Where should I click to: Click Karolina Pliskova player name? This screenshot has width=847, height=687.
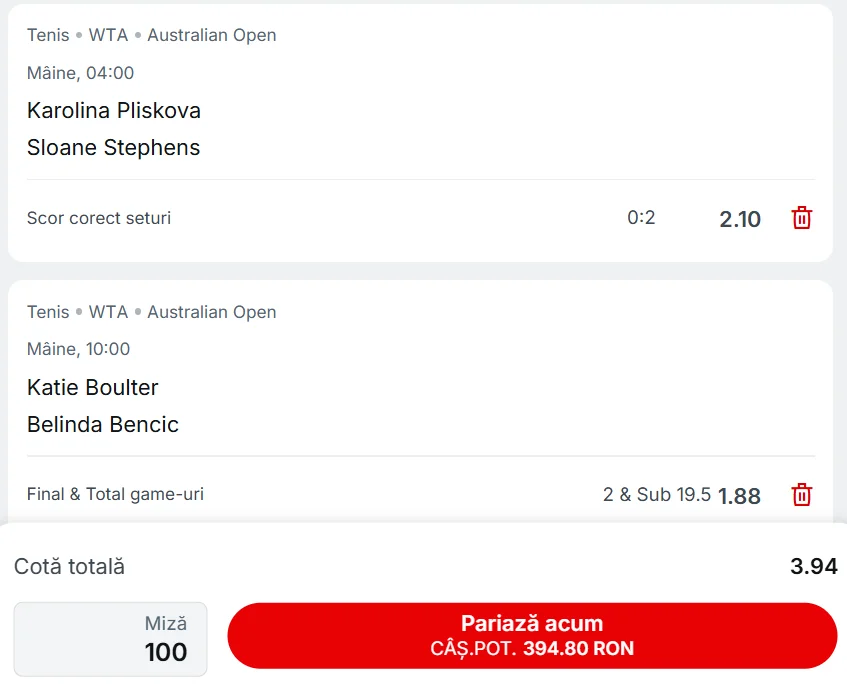pos(113,110)
